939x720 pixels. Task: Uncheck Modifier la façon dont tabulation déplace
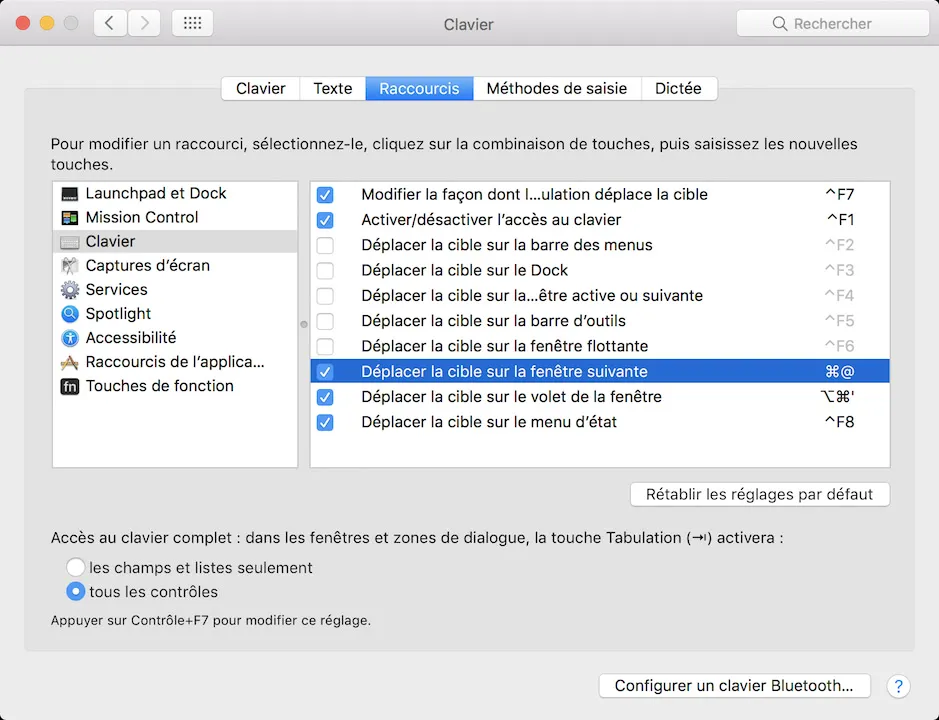pyautogui.click(x=325, y=195)
